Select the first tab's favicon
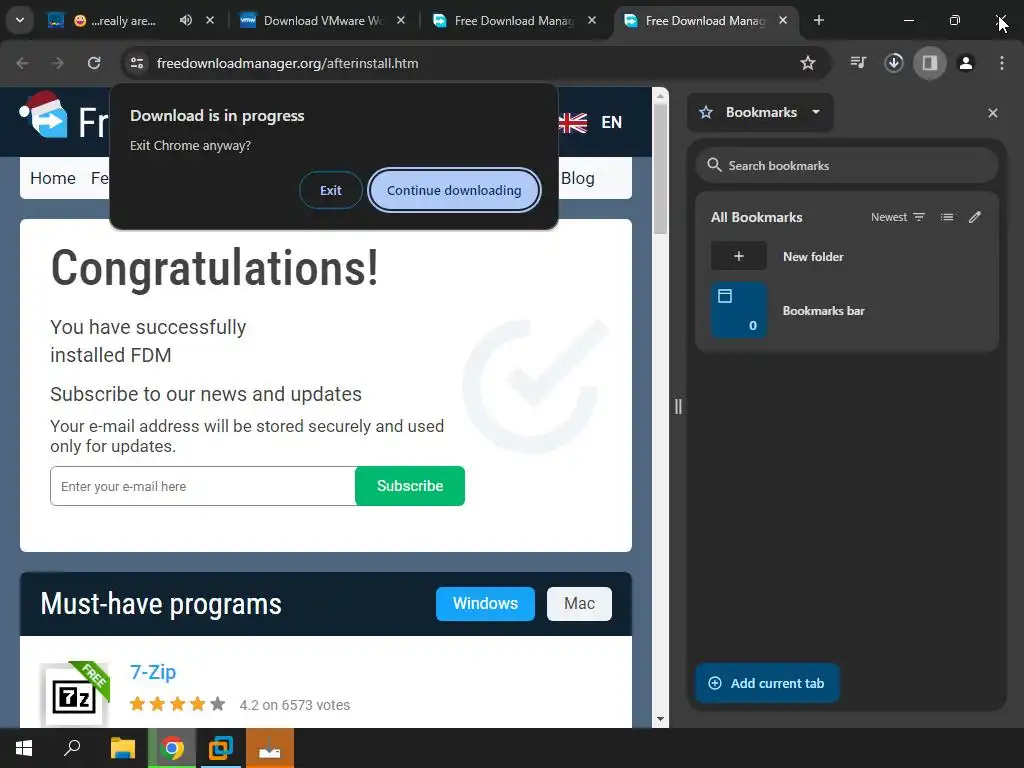Viewport: 1024px width, 768px height. pyautogui.click(x=56, y=20)
